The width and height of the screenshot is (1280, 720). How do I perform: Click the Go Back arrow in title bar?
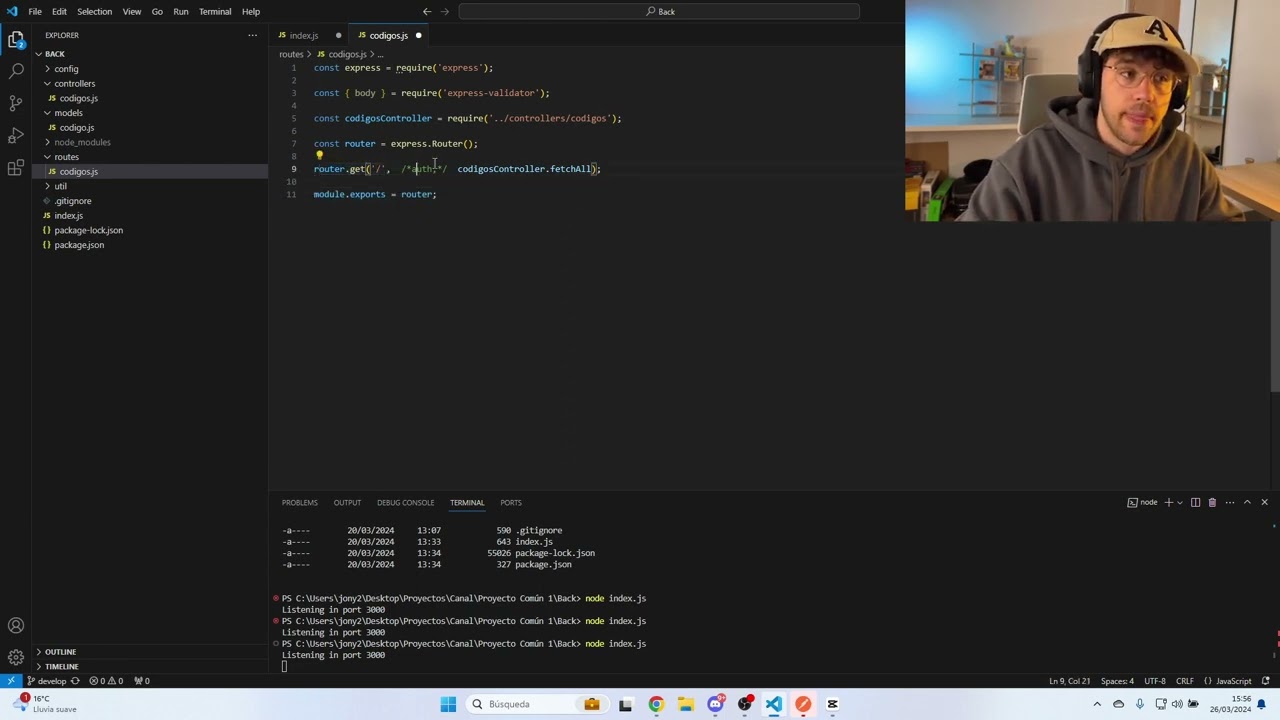tap(427, 12)
